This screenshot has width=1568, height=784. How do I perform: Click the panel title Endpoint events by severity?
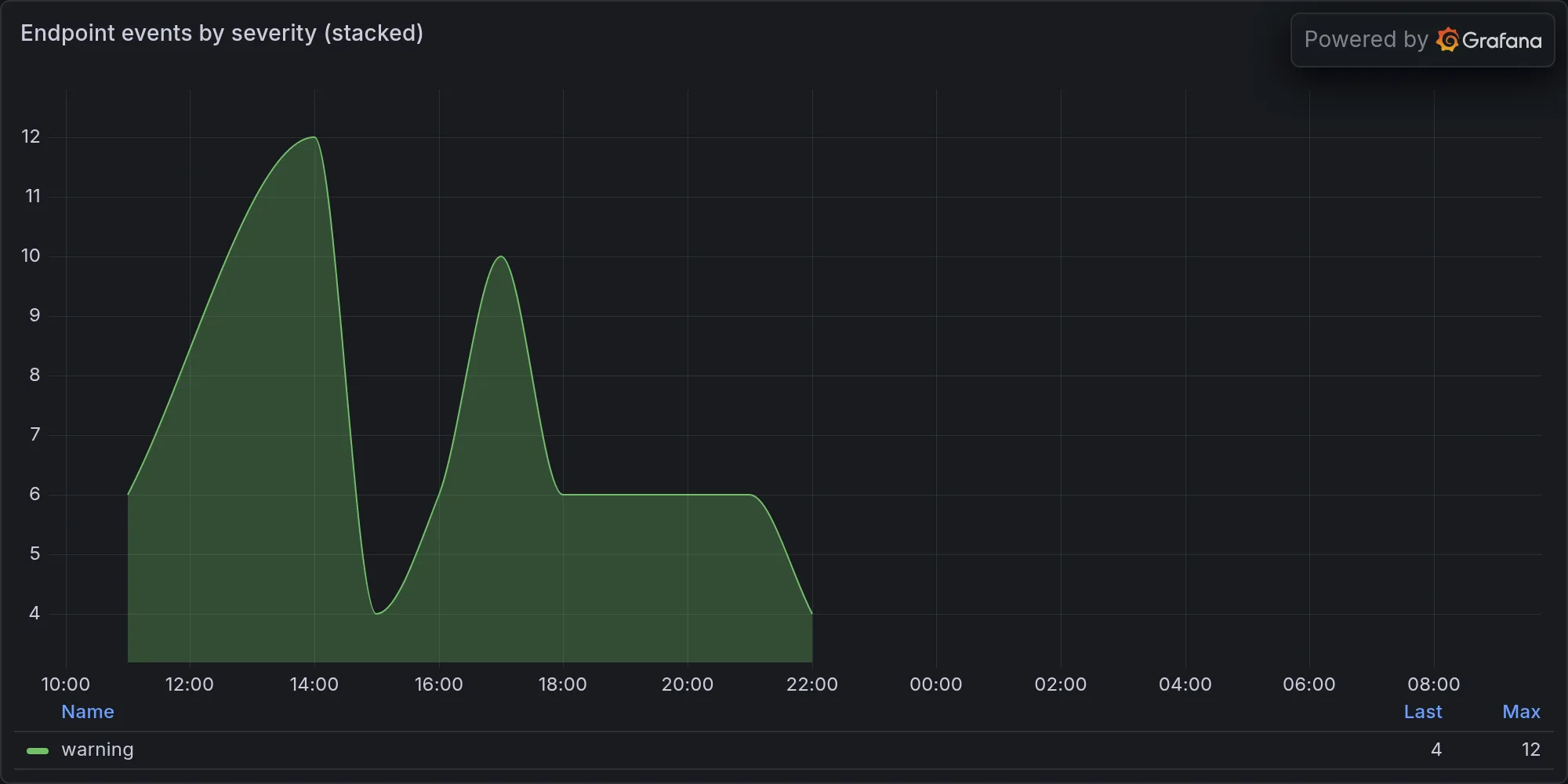click(x=222, y=33)
